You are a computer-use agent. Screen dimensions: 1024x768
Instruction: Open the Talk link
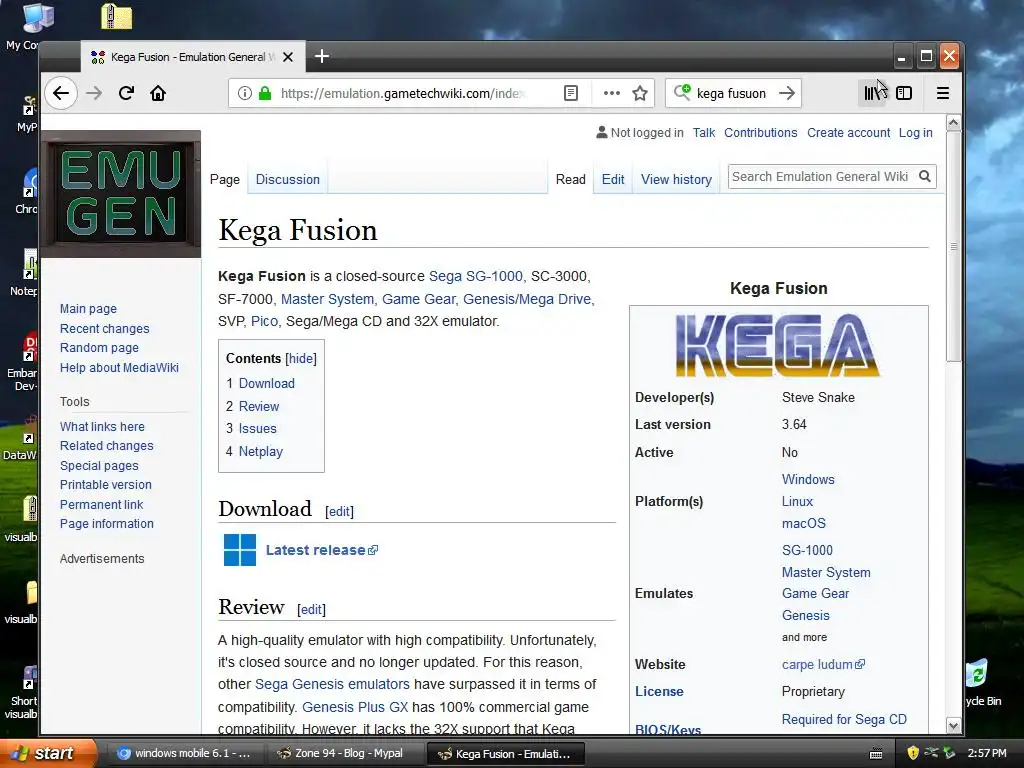coord(703,133)
